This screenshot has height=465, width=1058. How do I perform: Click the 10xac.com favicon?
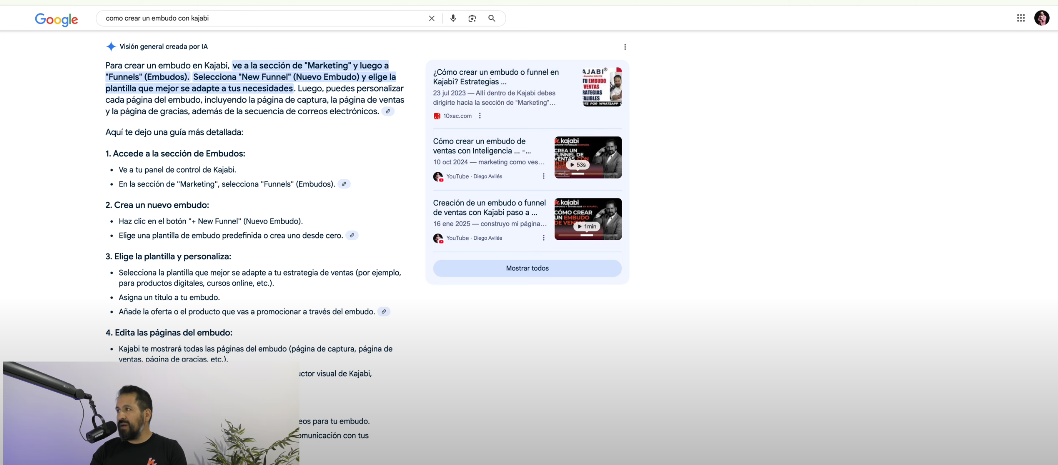[437, 116]
